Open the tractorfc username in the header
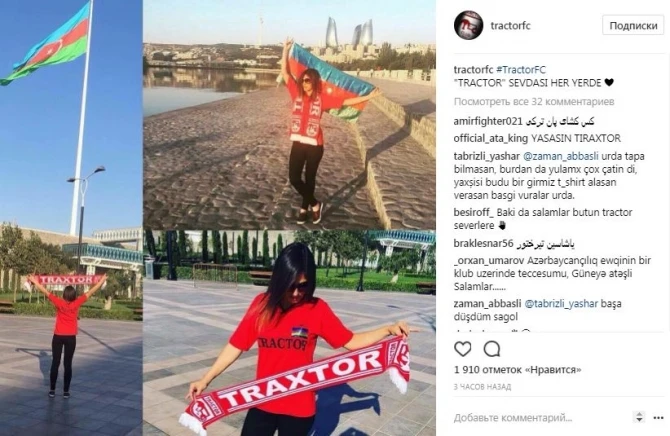Viewport: 670px width, 436px height. [511, 26]
